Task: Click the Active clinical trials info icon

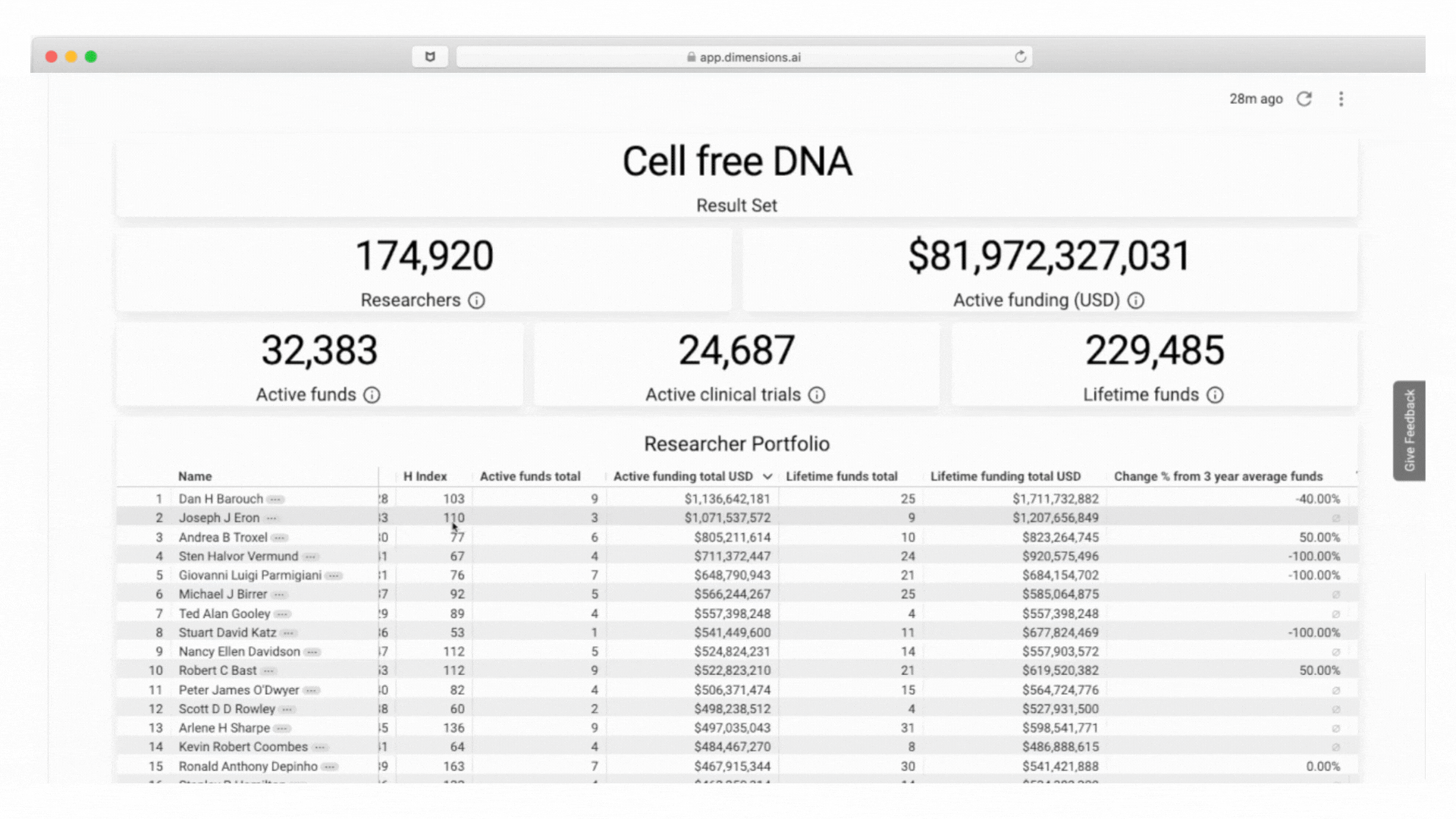Action: 816,395
